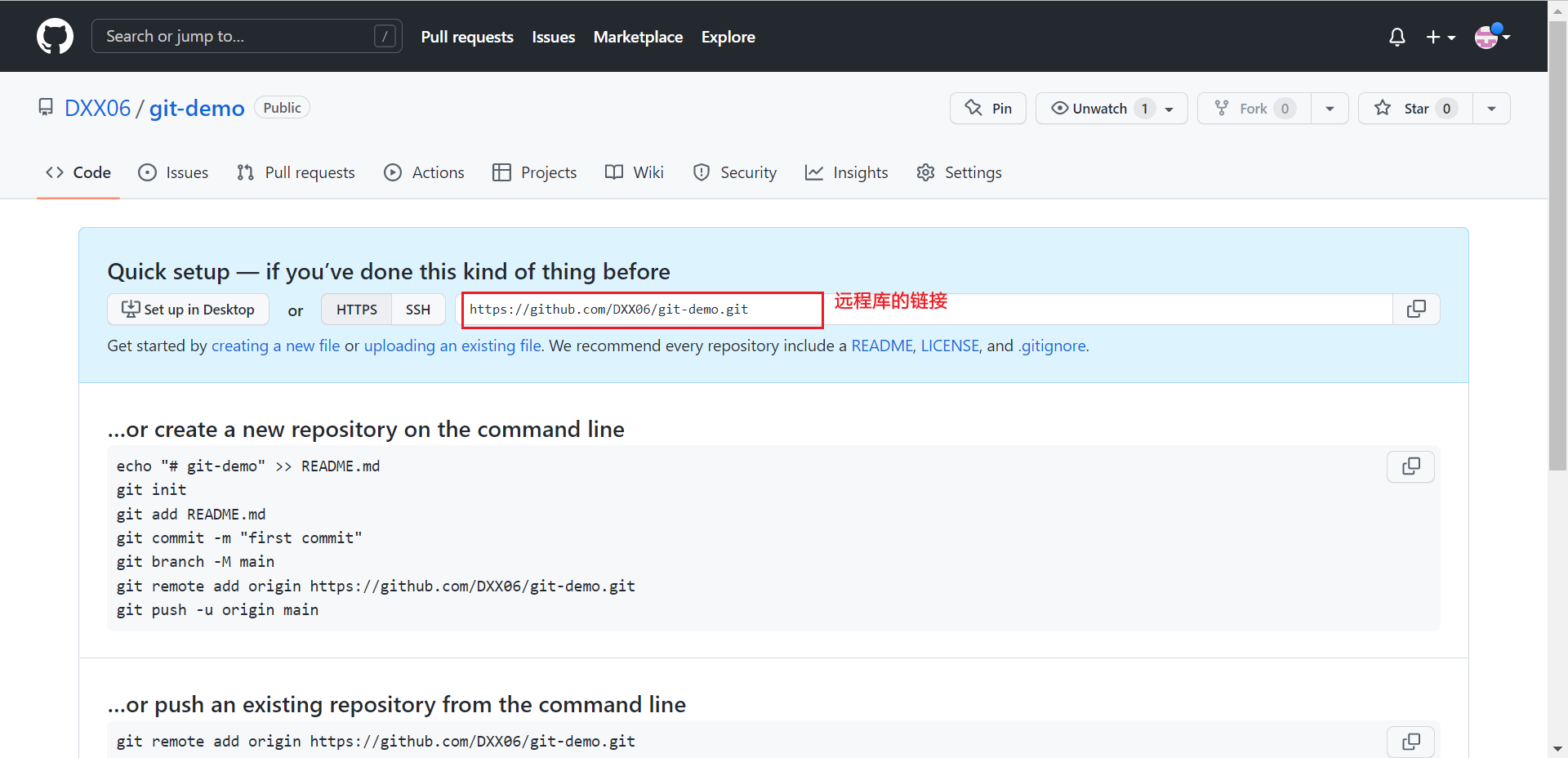Click the git push -u origin main line
Viewport: 1568px width, 758px height.
click(217, 610)
